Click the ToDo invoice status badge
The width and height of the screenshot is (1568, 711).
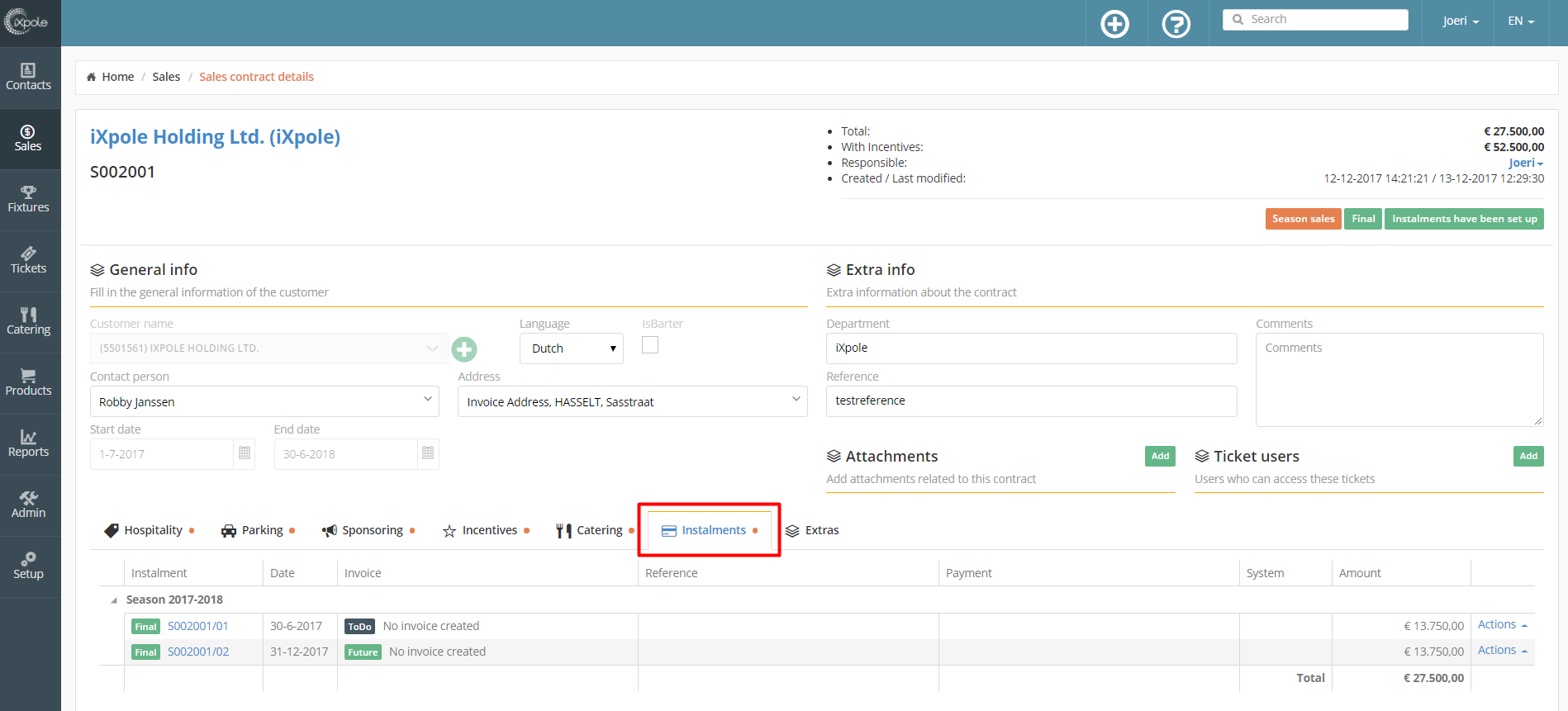tap(359, 627)
